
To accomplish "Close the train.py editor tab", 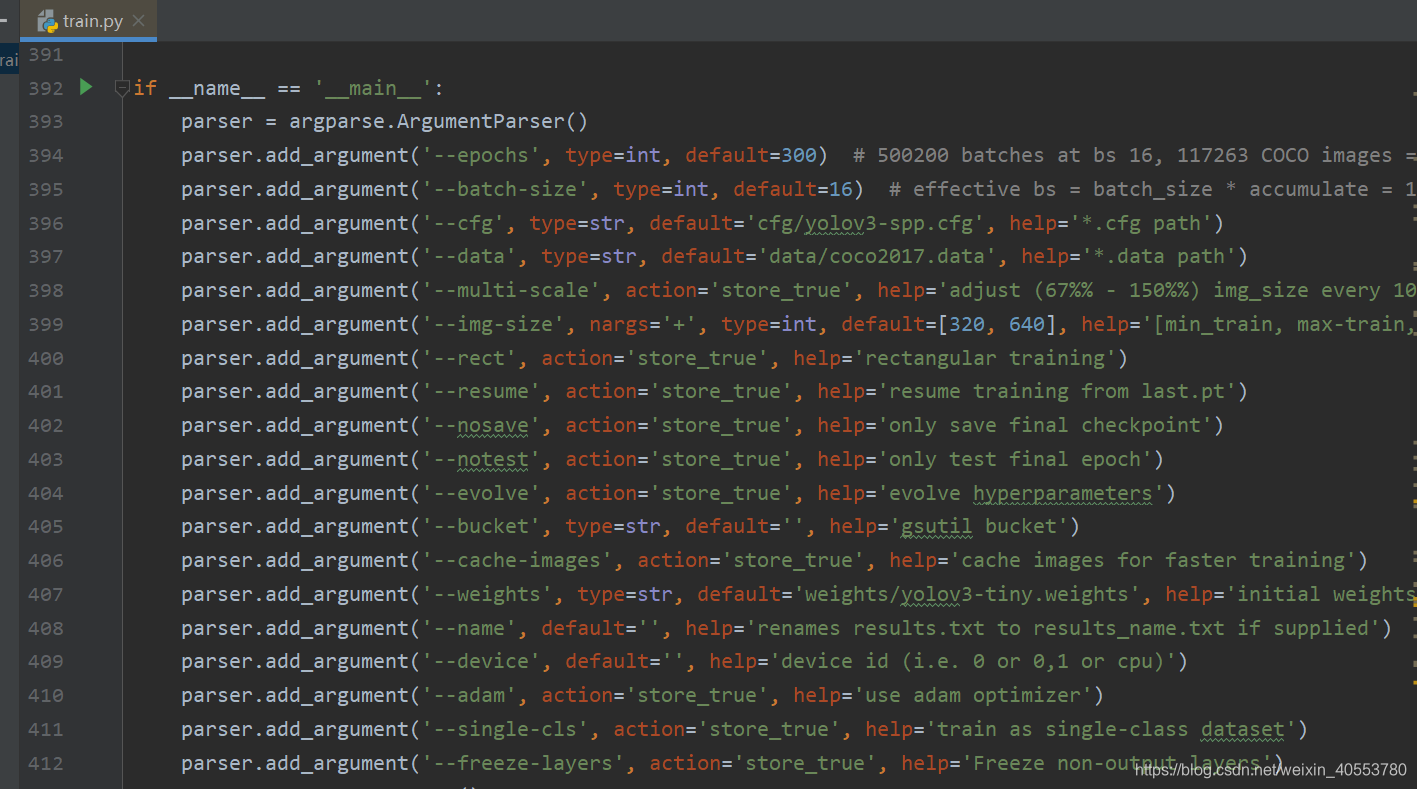I will [138, 20].
